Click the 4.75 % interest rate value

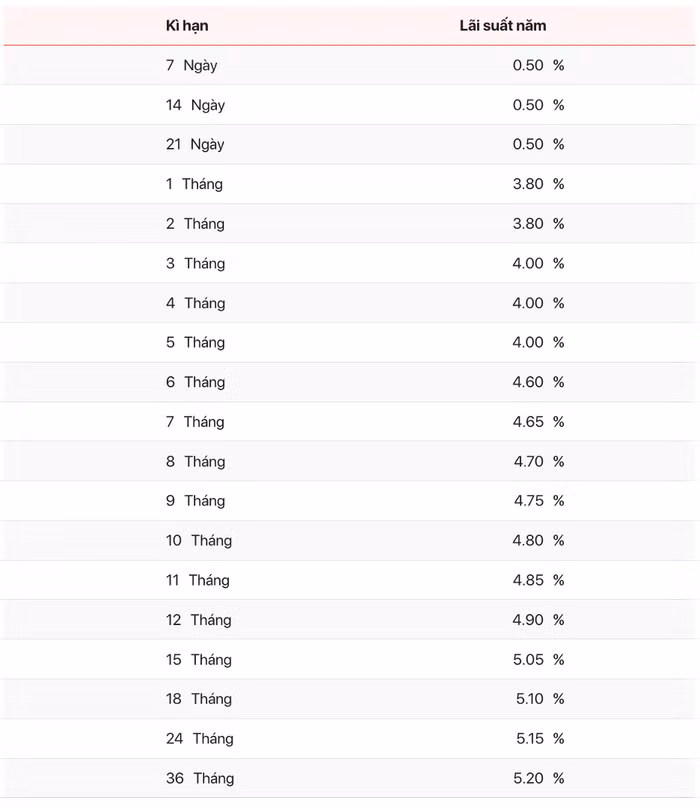click(538, 501)
